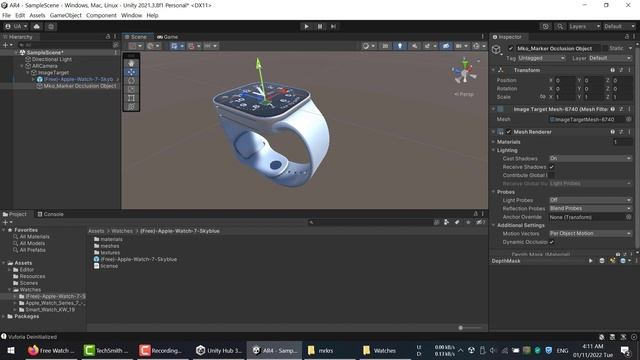Screen dimensions: 640x360
Task: Open the Layer dropdown in Inspector
Action: point(609,58)
